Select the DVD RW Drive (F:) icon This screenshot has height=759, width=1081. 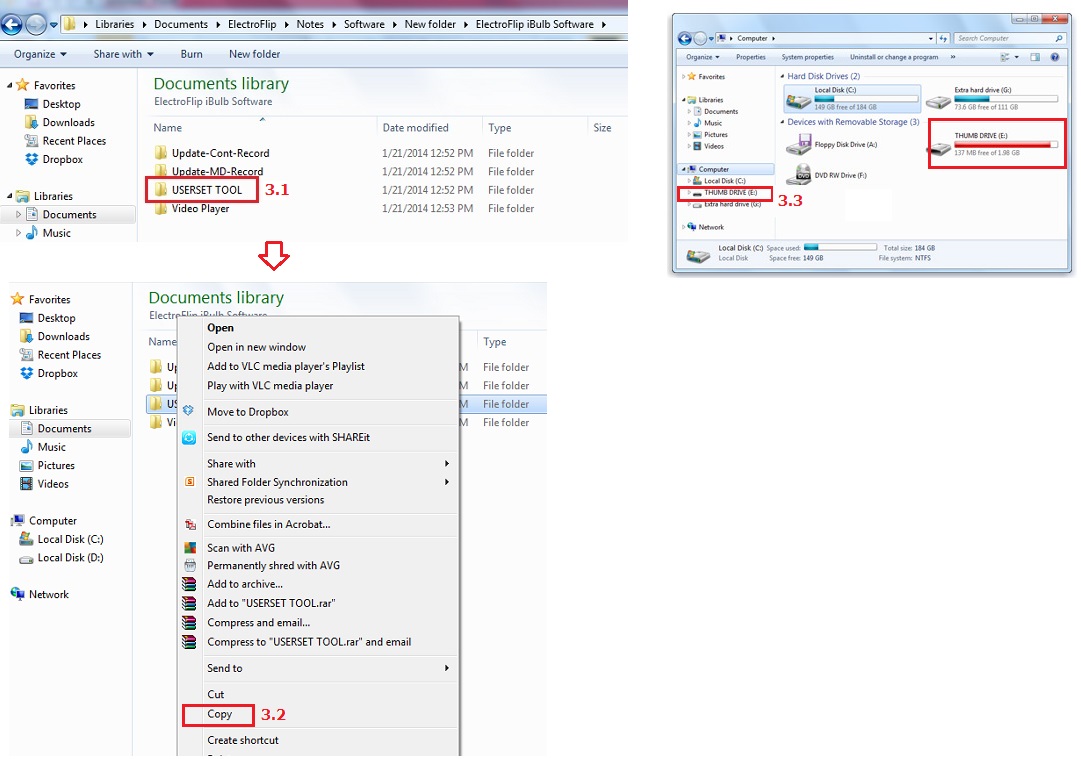[x=798, y=175]
